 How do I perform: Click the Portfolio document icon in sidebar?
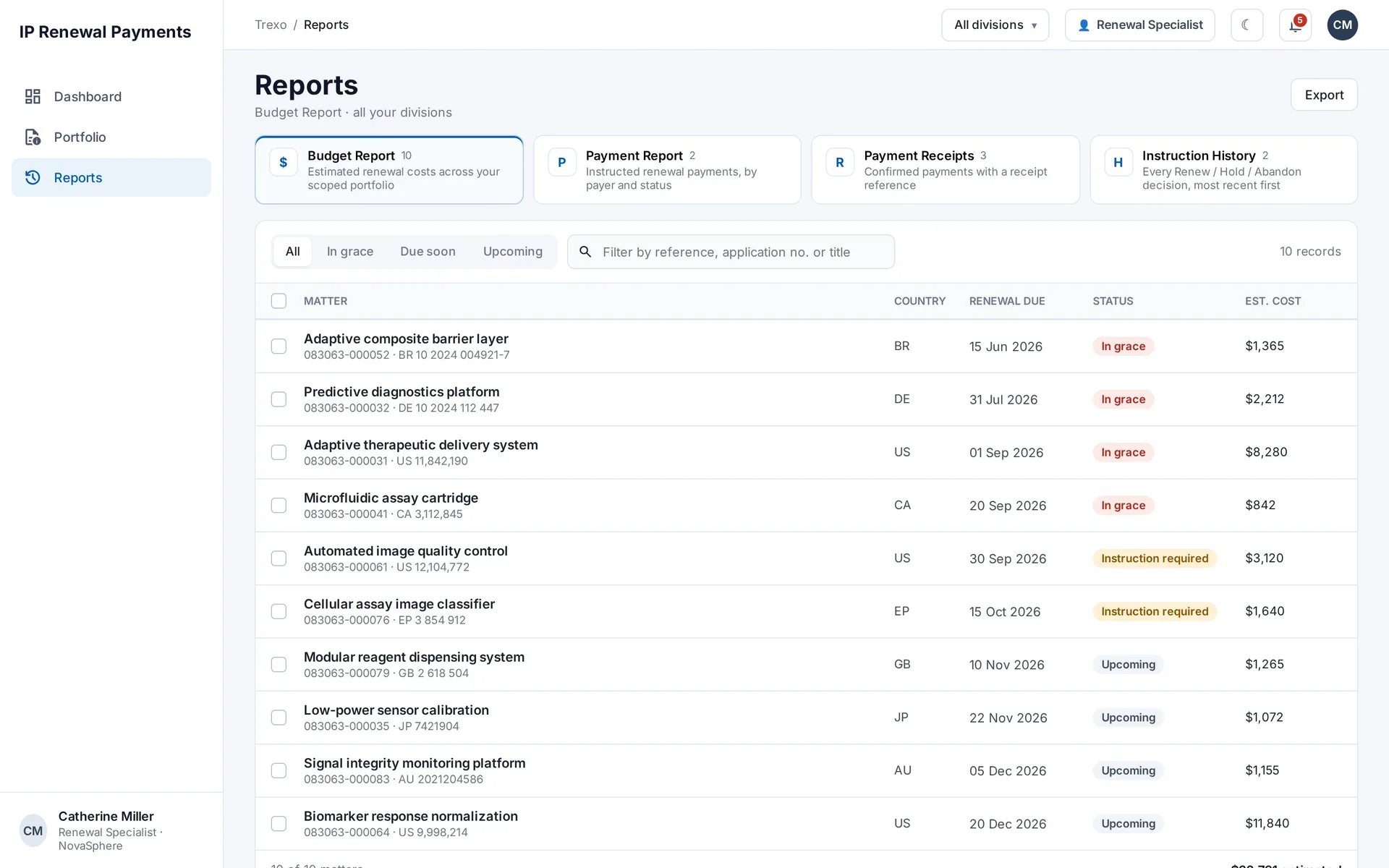pyautogui.click(x=33, y=137)
